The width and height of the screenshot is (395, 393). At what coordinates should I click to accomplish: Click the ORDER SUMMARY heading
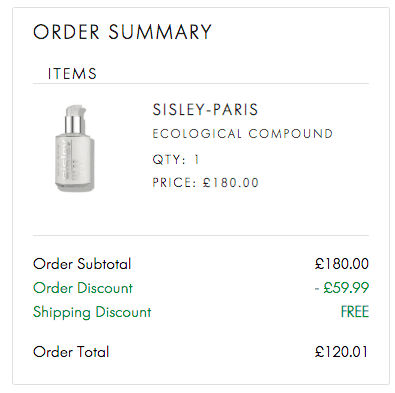122,32
